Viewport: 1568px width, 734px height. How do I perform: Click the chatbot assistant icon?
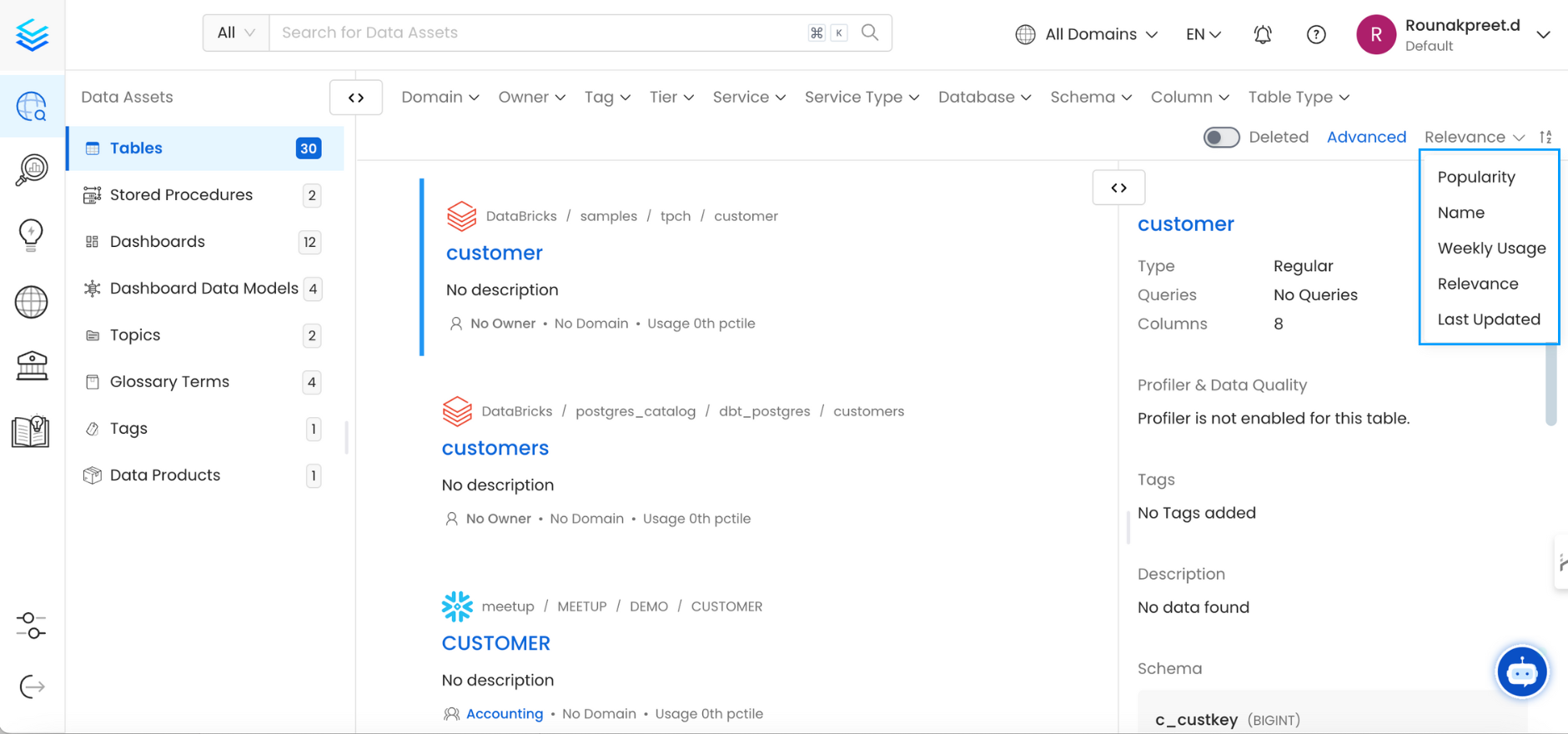1522,671
